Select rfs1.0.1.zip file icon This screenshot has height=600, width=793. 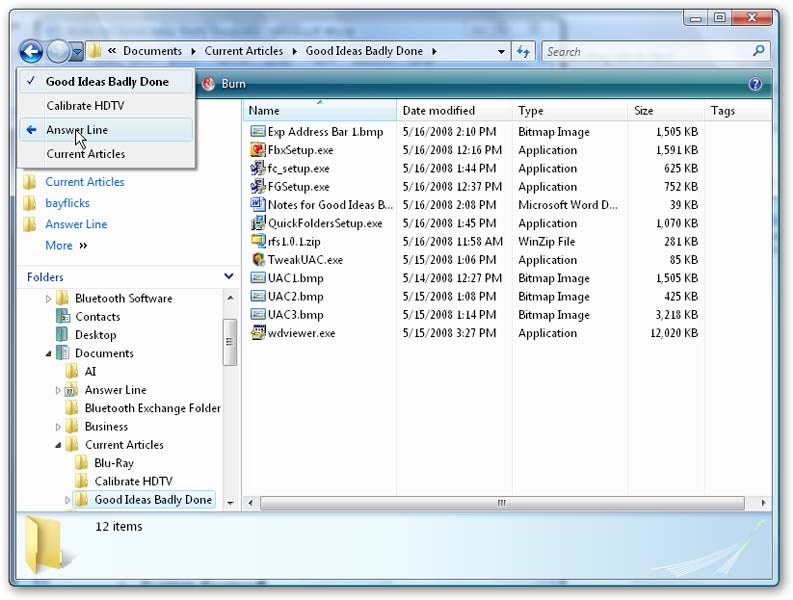[x=258, y=241]
